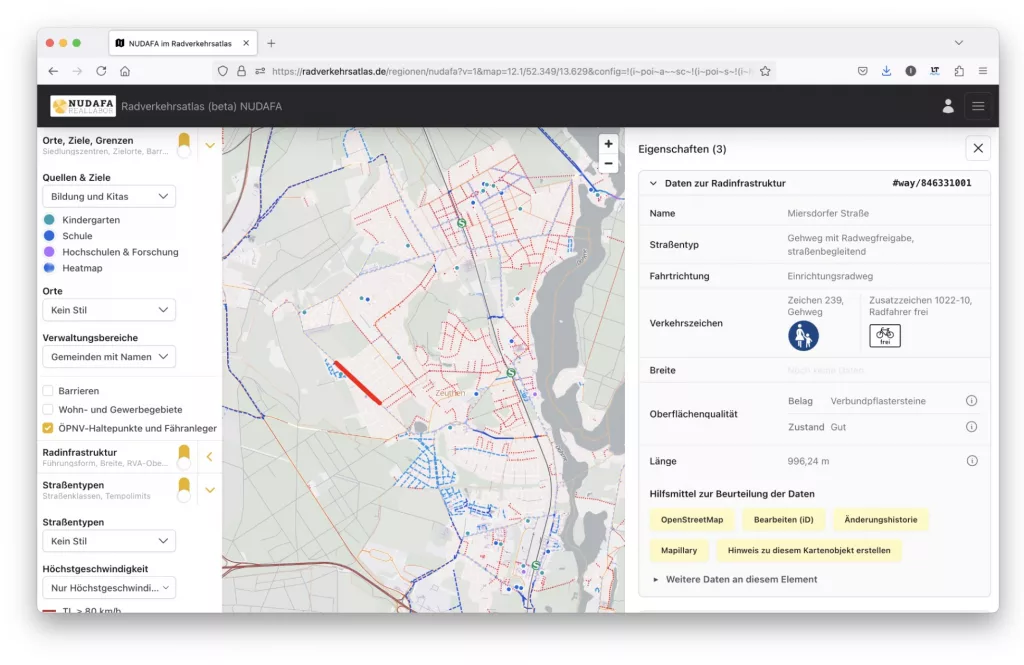Click the bookmark icon beside Orte, Ziele, Grenzen
The height and width of the screenshot is (665, 1024).
[x=184, y=143]
